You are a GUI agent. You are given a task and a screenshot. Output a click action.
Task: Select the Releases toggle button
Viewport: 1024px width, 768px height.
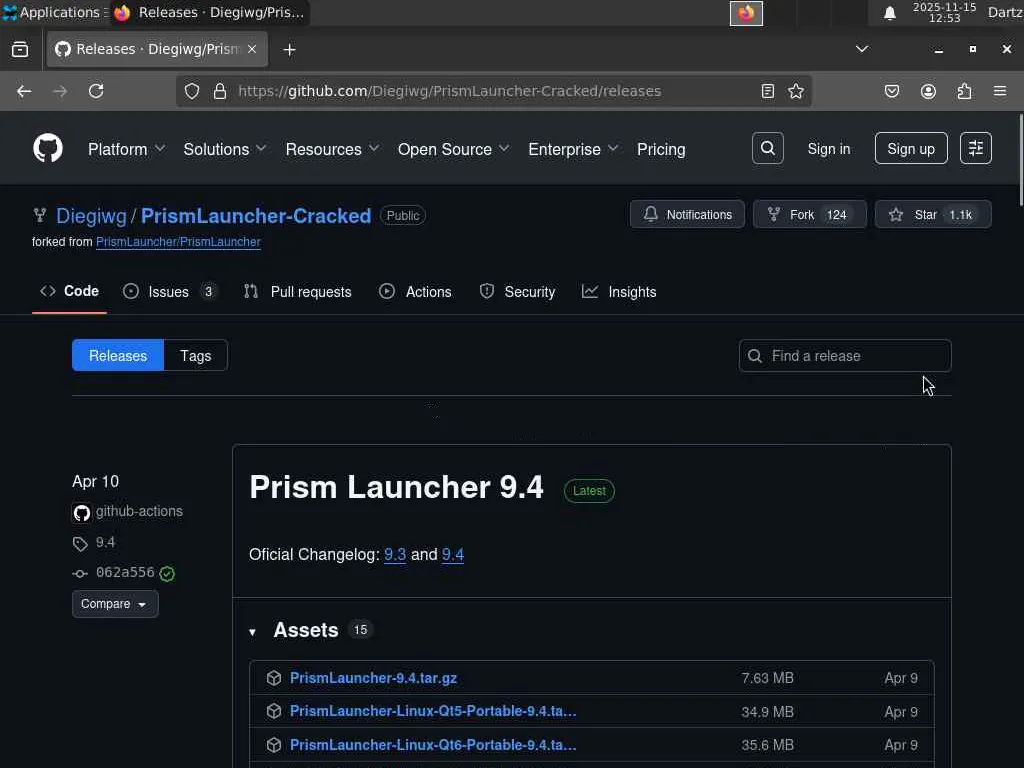(x=118, y=355)
